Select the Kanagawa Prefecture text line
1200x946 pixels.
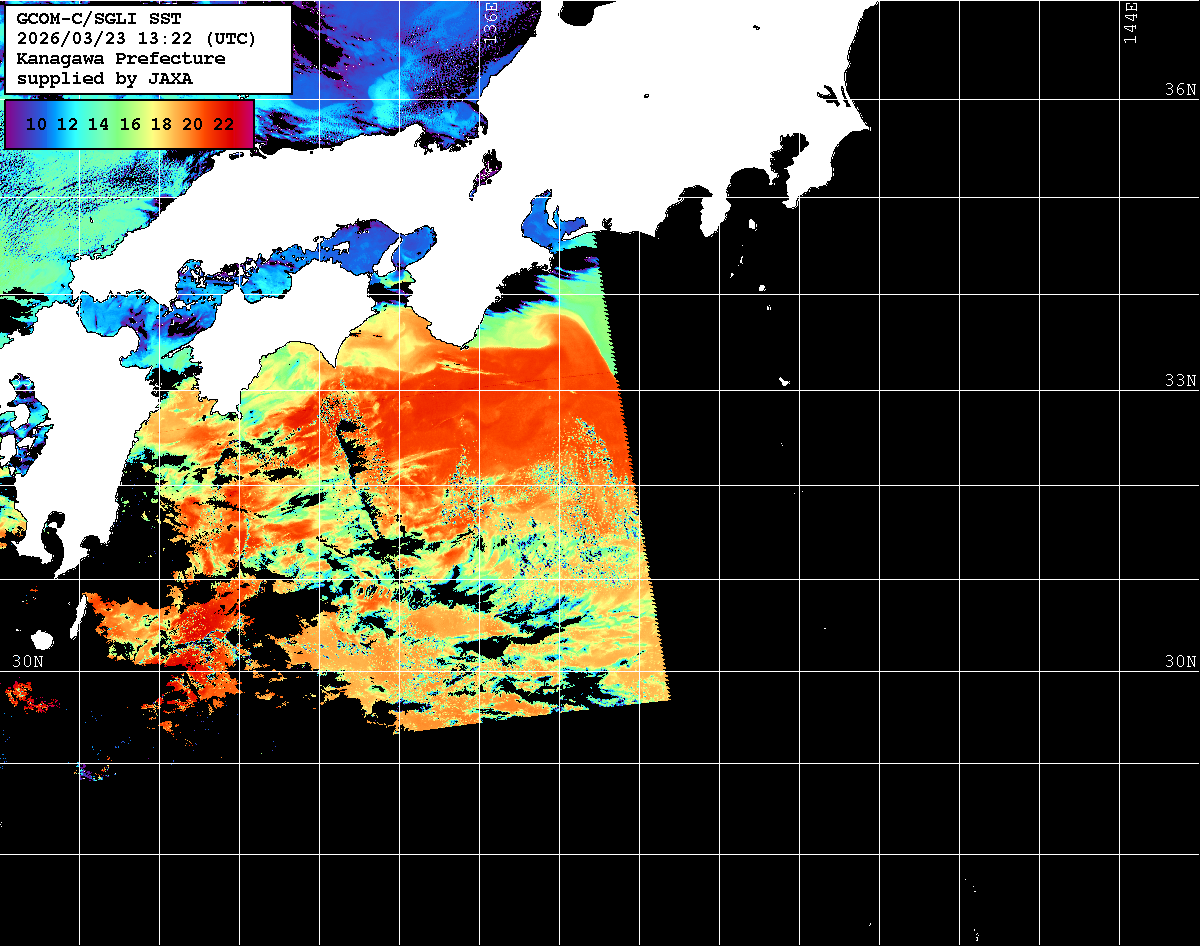click(121, 59)
